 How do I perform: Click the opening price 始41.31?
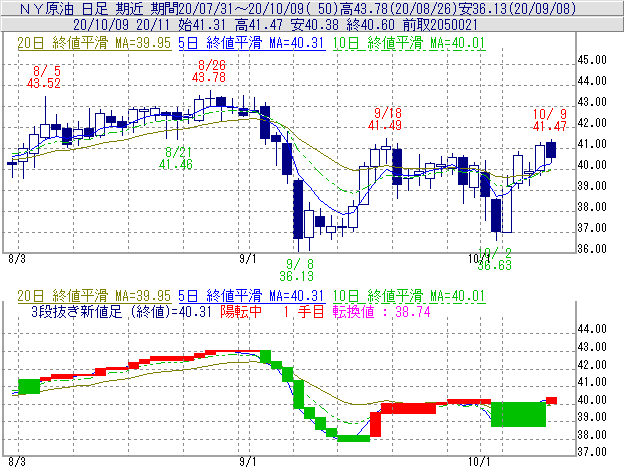(x=202, y=25)
